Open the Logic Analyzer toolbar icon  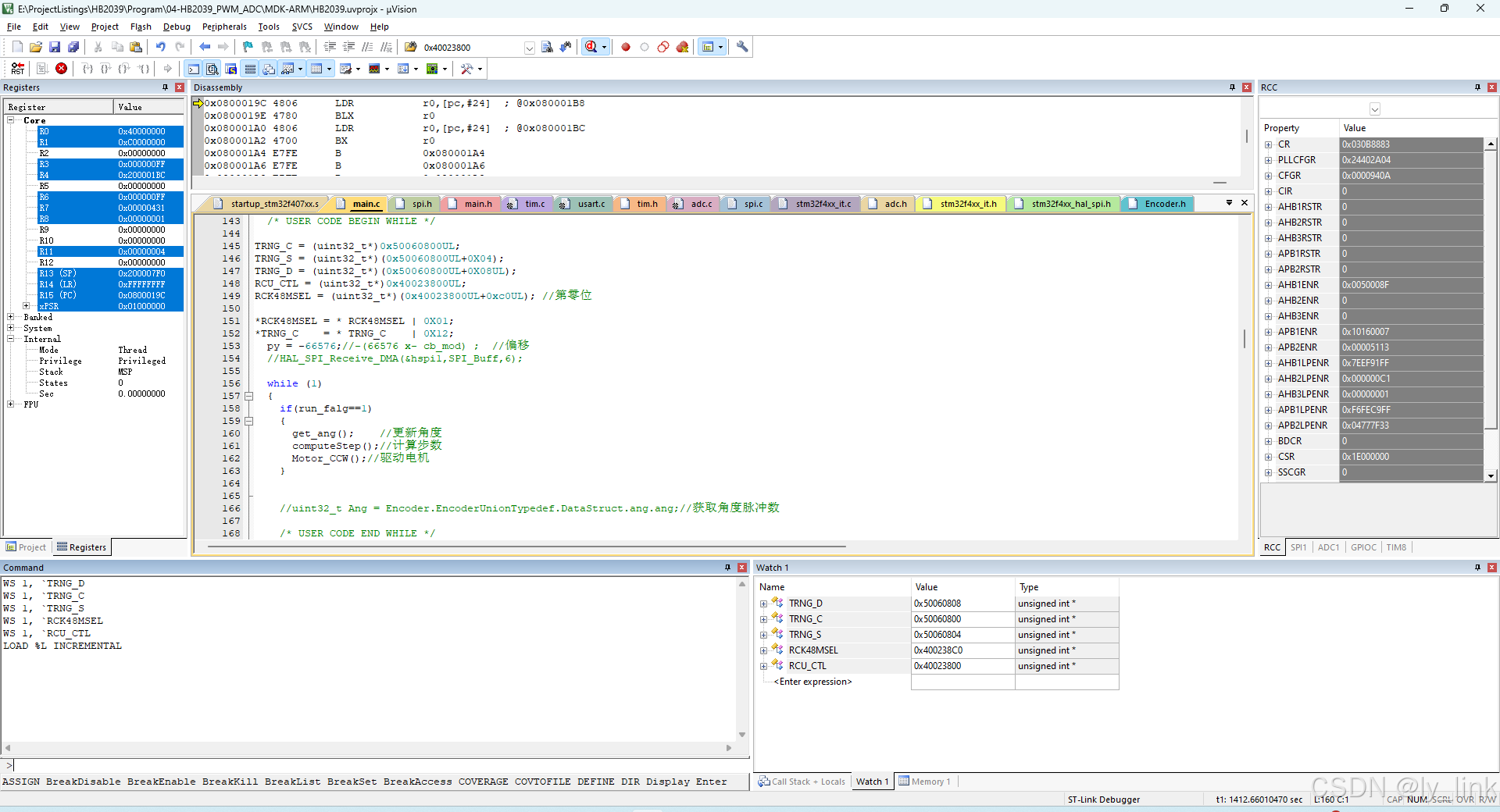[373, 69]
